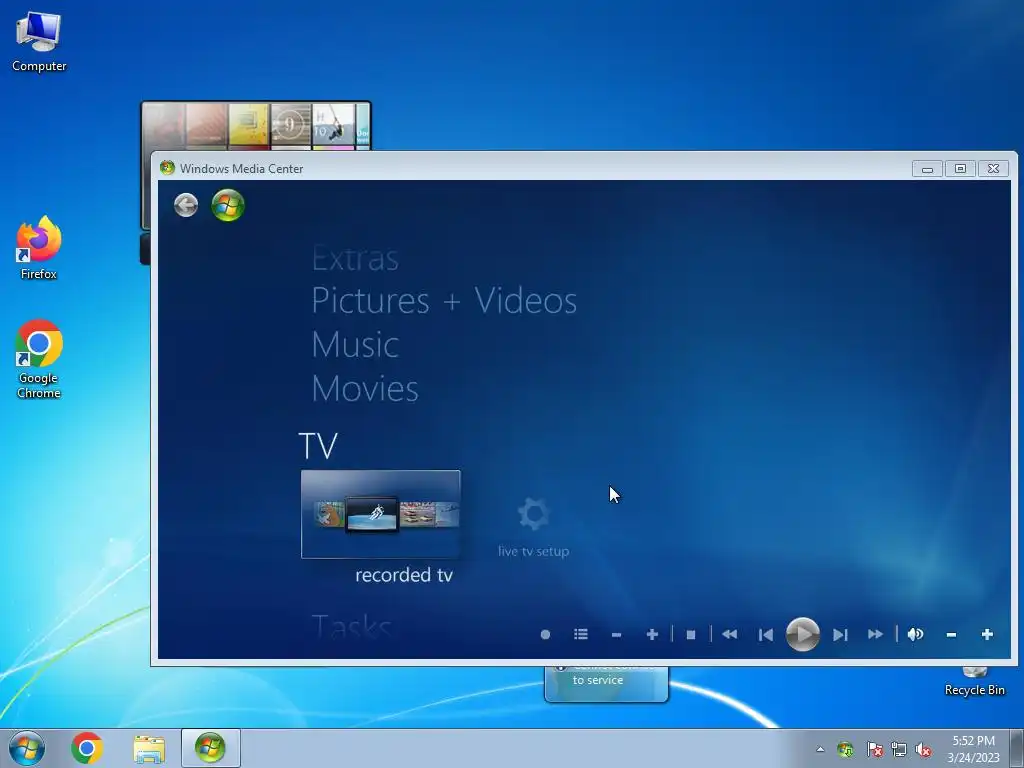Click the Rewind button
This screenshot has width=1024, height=768.
pos(729,634)
